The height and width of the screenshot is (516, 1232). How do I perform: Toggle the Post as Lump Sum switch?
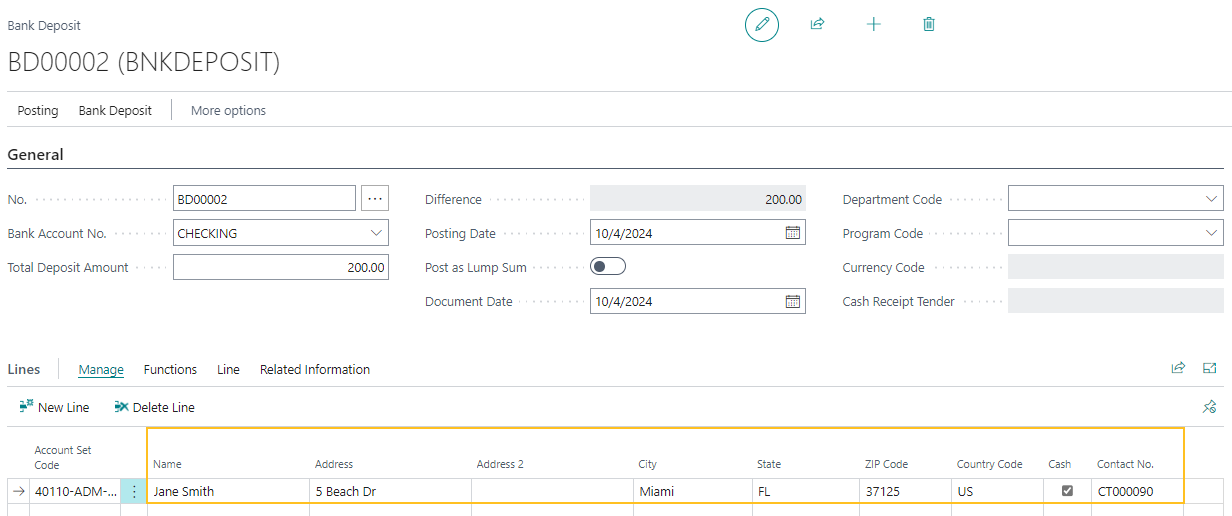click(608, 267)
